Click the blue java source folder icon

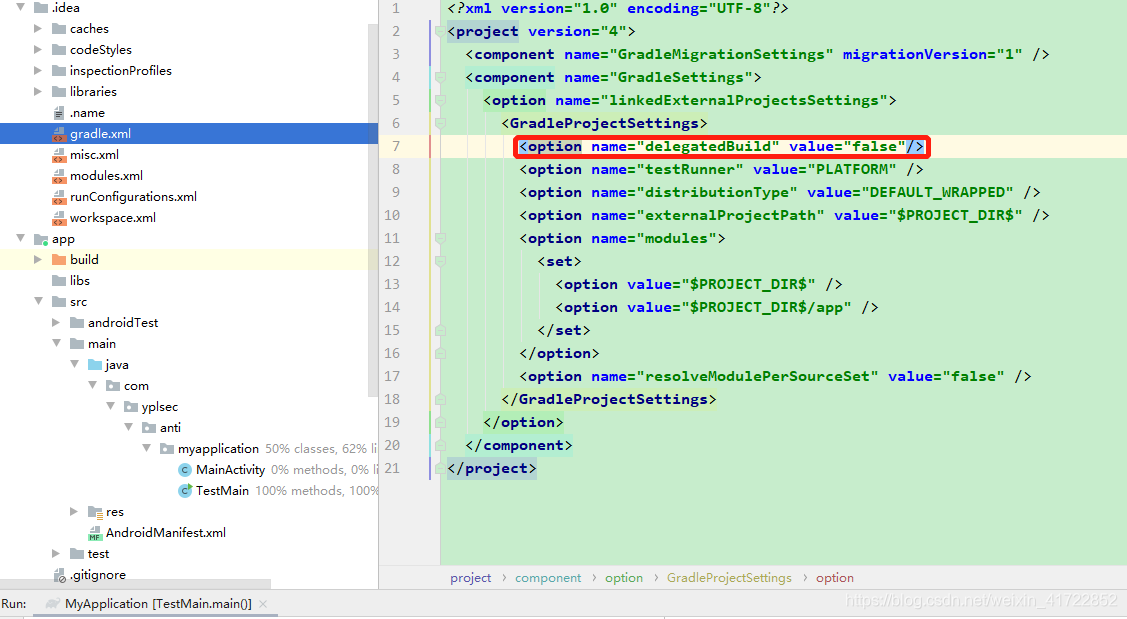tap(95, 364)
